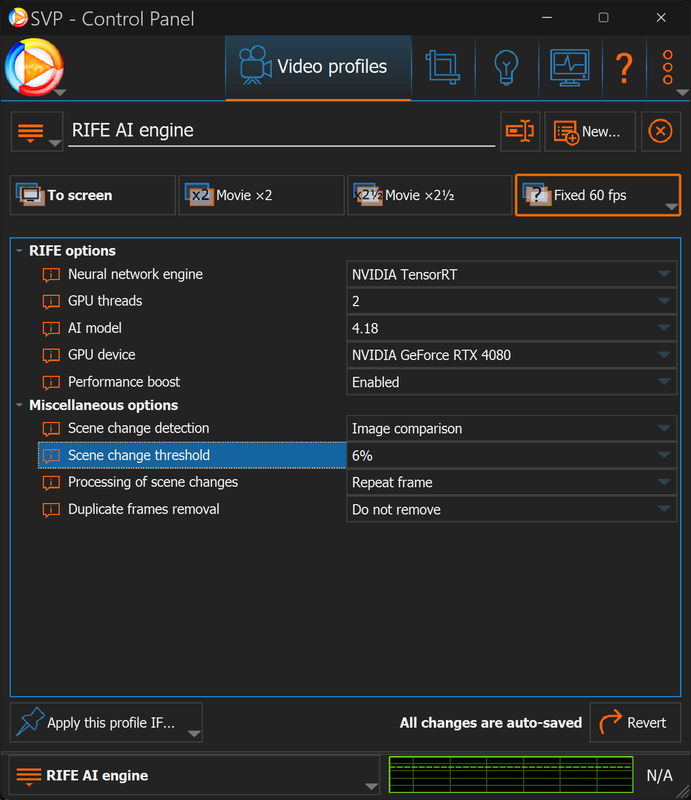The image size is (691, 800).
Task: Open the Do not remove dropdown
Action: coord(511,510)
